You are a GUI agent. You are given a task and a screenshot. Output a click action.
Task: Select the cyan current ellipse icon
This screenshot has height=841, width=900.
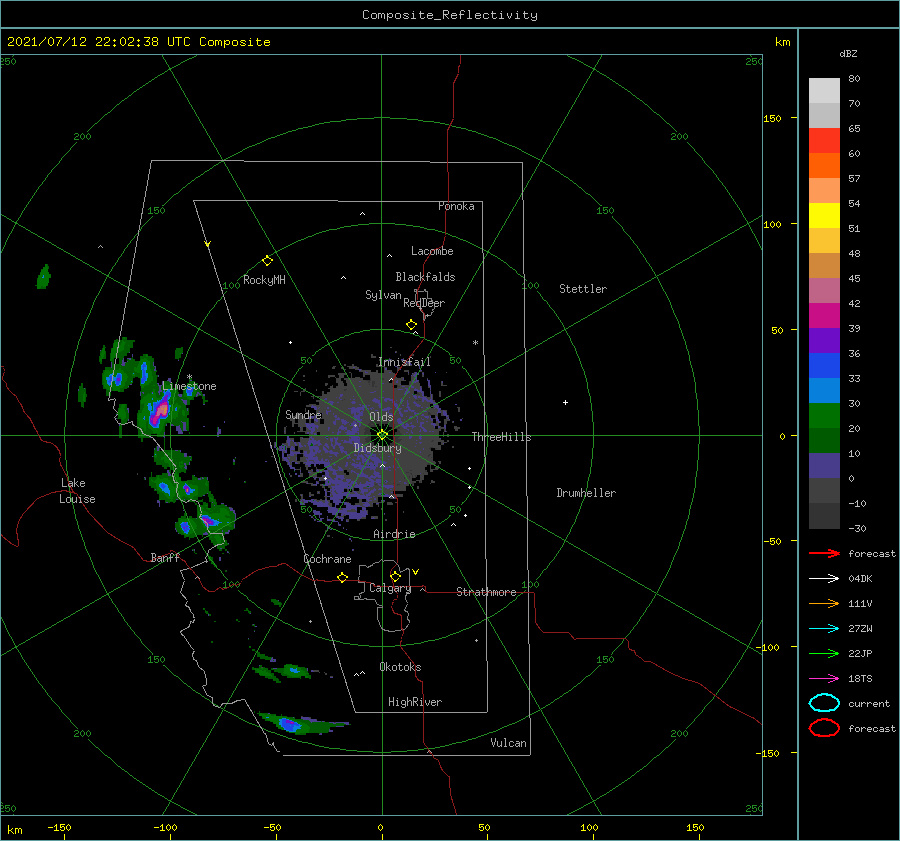pos(824,703)
